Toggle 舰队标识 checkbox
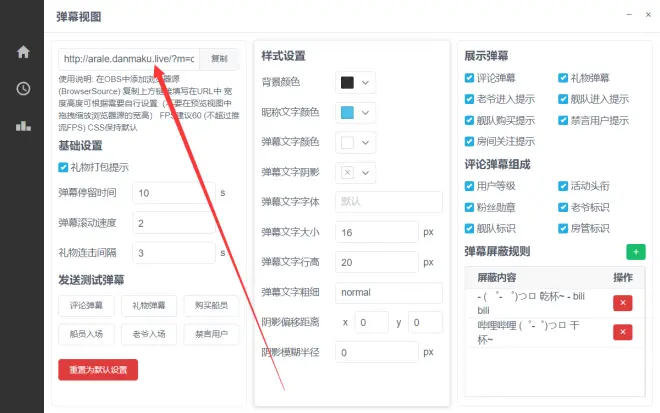 (x=469, y=229)
